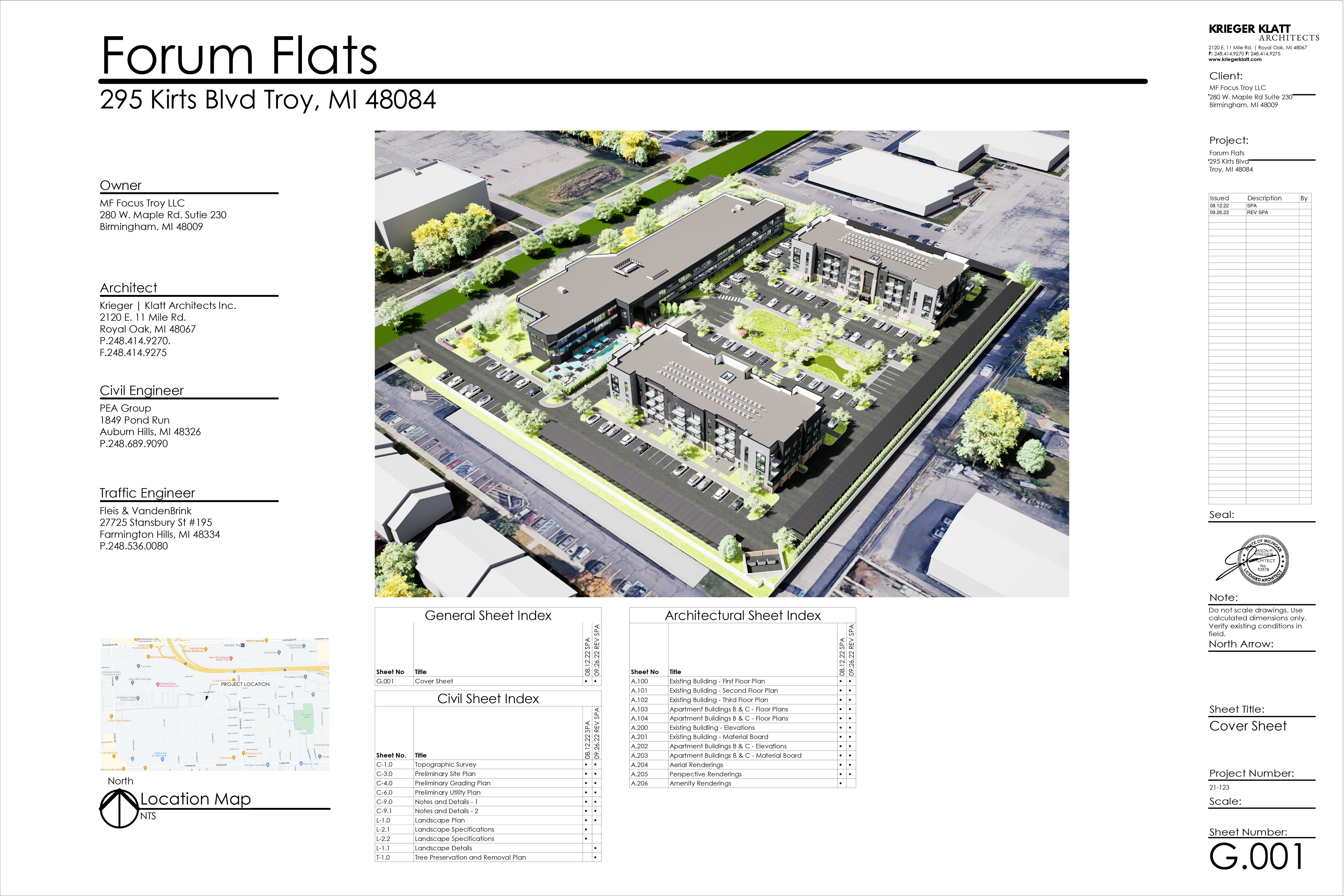Click the www.kriegerklatt.com web address
Image resolution: width=1344 pixels, height=896 pixels.
[1235, 59]
